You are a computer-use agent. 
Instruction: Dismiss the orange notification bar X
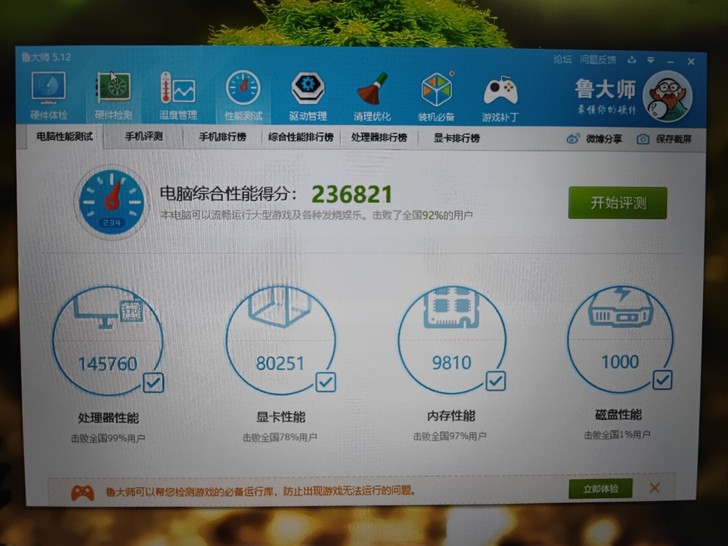coord(655,488)
